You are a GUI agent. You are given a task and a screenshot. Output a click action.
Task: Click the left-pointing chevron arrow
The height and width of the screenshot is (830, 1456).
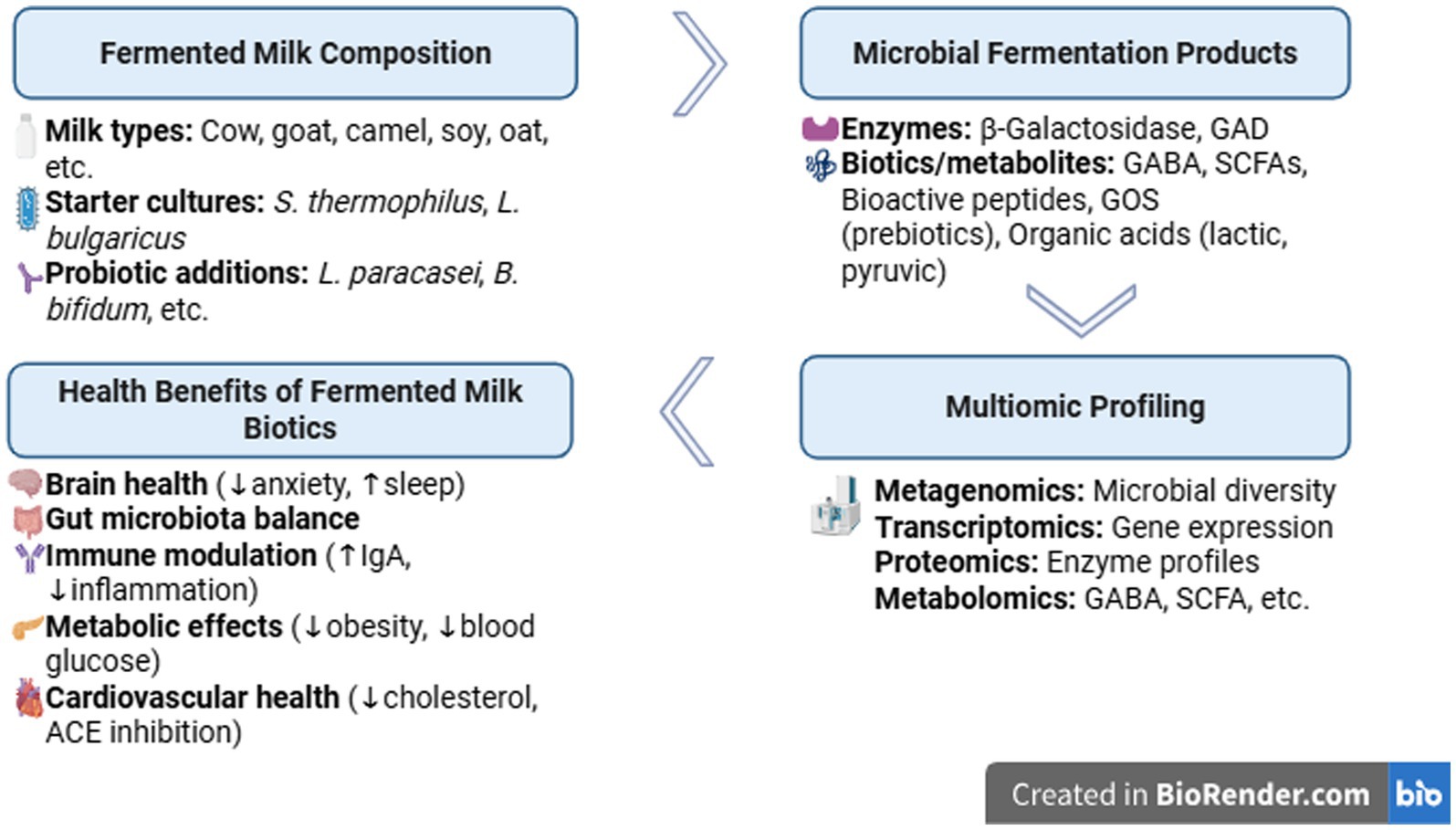686,412
